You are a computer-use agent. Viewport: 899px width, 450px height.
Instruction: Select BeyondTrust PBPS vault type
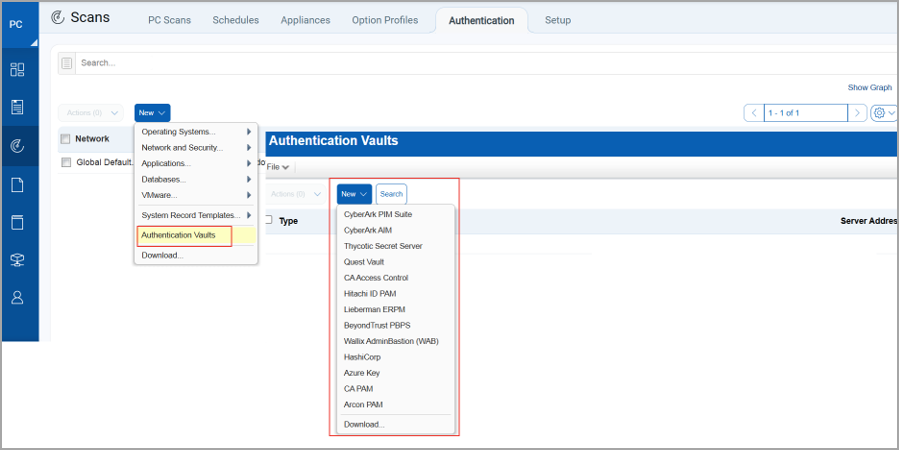[x=395, y=326]
